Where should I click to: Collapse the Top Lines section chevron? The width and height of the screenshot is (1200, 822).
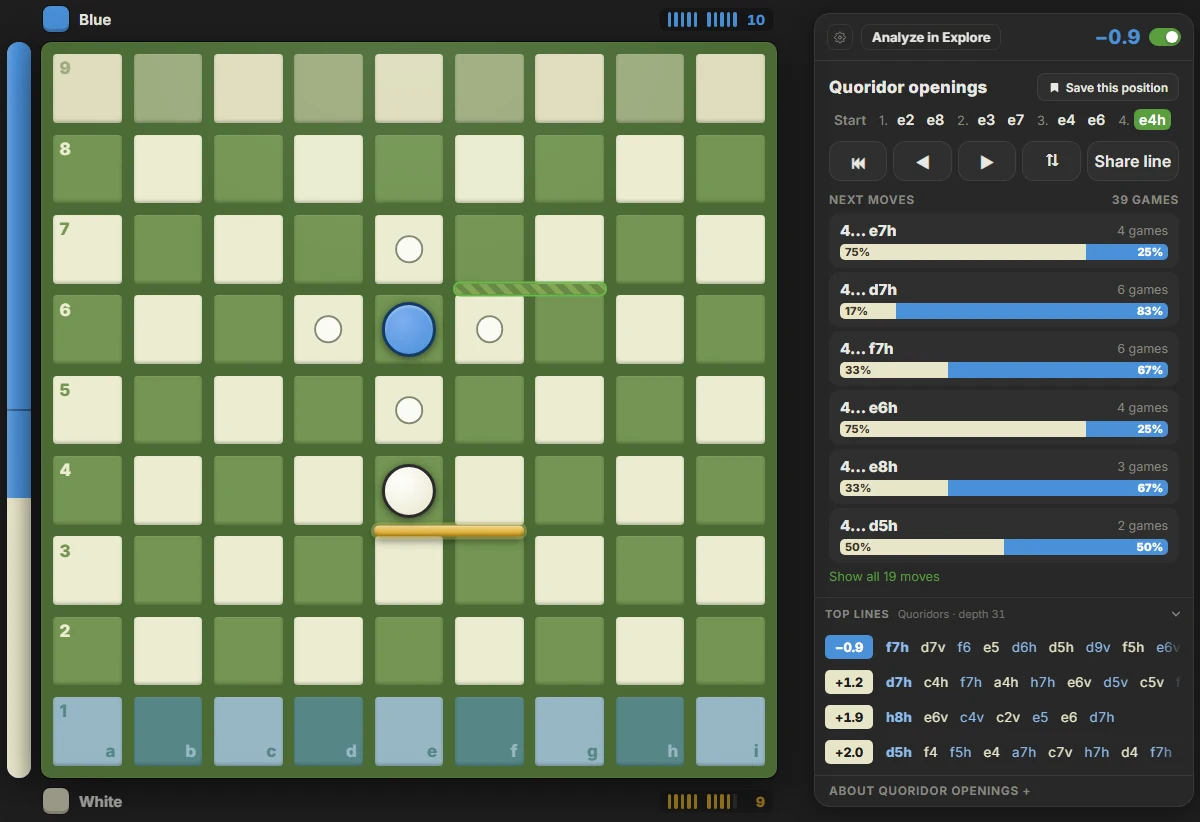pyautogui.click(x=1175, y=614)
